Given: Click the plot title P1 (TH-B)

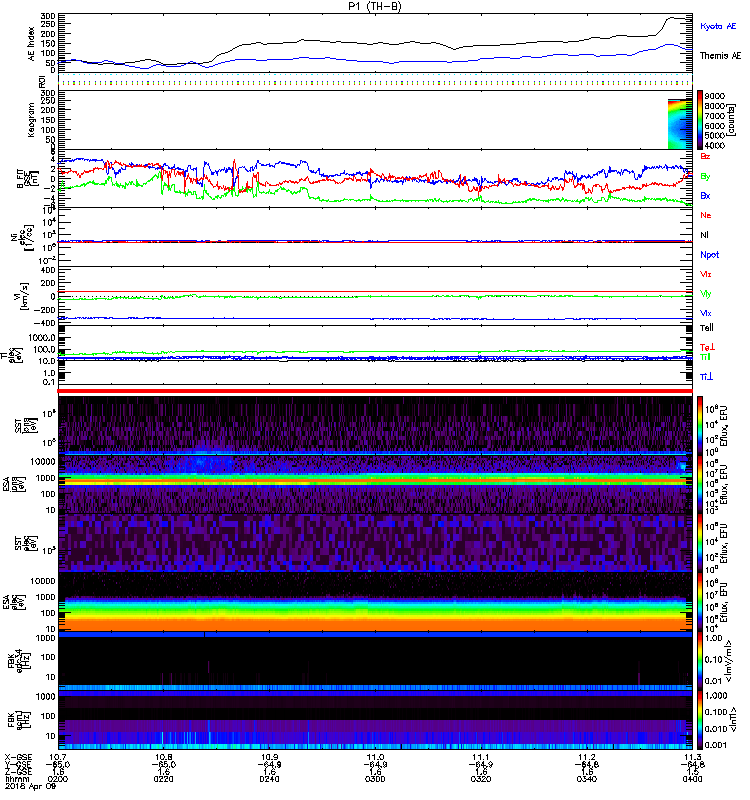Looking at the screenshot, I should (374, 6).
